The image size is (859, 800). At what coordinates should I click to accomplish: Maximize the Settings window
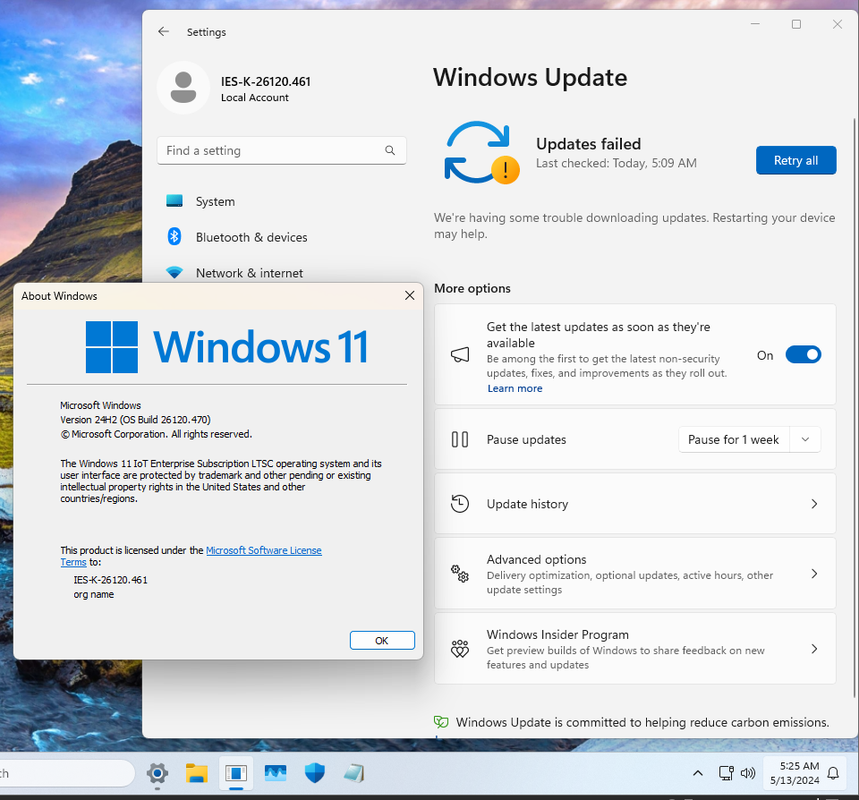point(796,24)
